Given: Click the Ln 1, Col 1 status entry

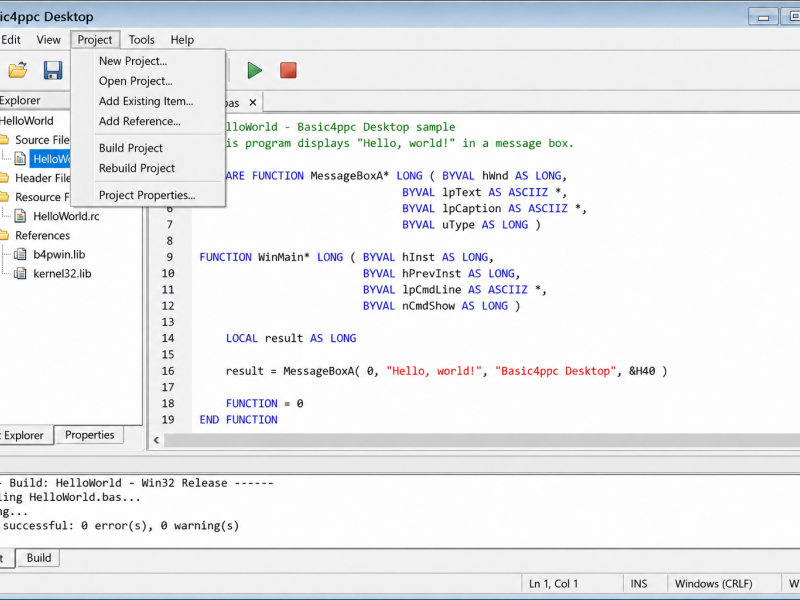Looking at the screenshot, I should (x=554, y=584).
